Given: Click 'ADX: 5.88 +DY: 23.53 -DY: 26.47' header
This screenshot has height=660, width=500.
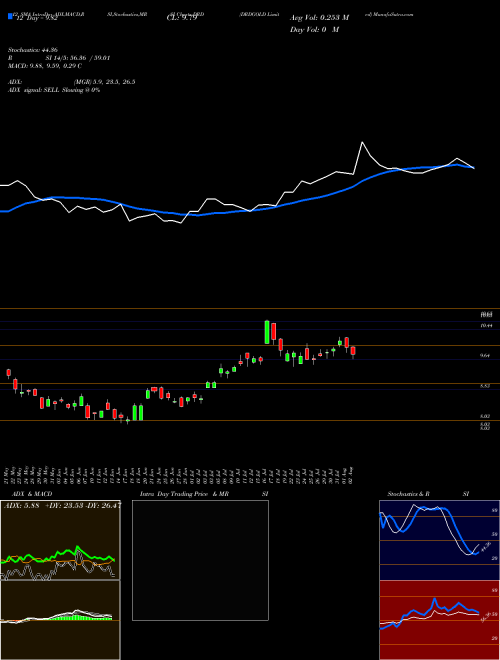Looking at the screenshot, I should coord(62,506).
